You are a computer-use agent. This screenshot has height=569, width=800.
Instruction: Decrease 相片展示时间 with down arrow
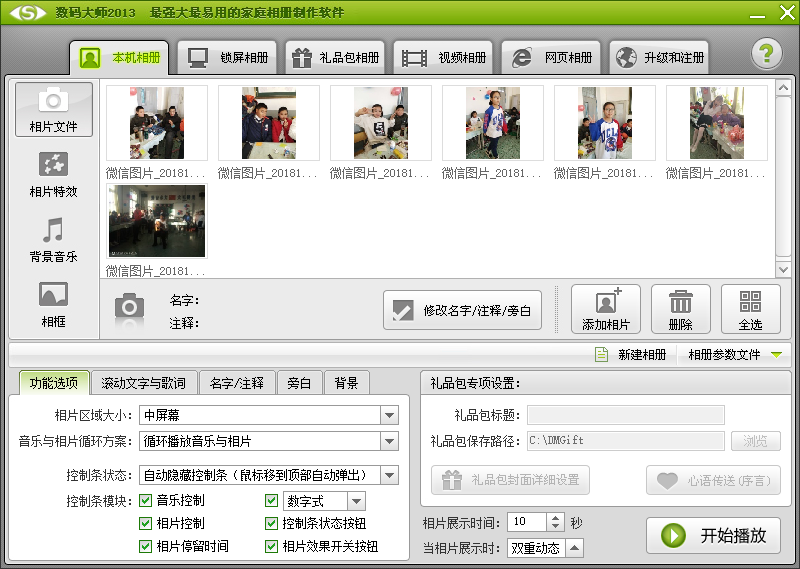[555, 527]
